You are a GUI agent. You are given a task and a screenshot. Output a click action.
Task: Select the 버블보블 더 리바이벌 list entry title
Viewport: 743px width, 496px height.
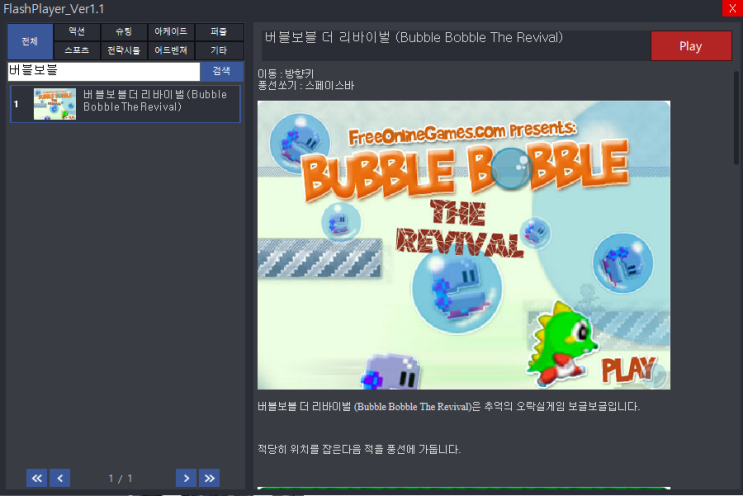point(155,100)
